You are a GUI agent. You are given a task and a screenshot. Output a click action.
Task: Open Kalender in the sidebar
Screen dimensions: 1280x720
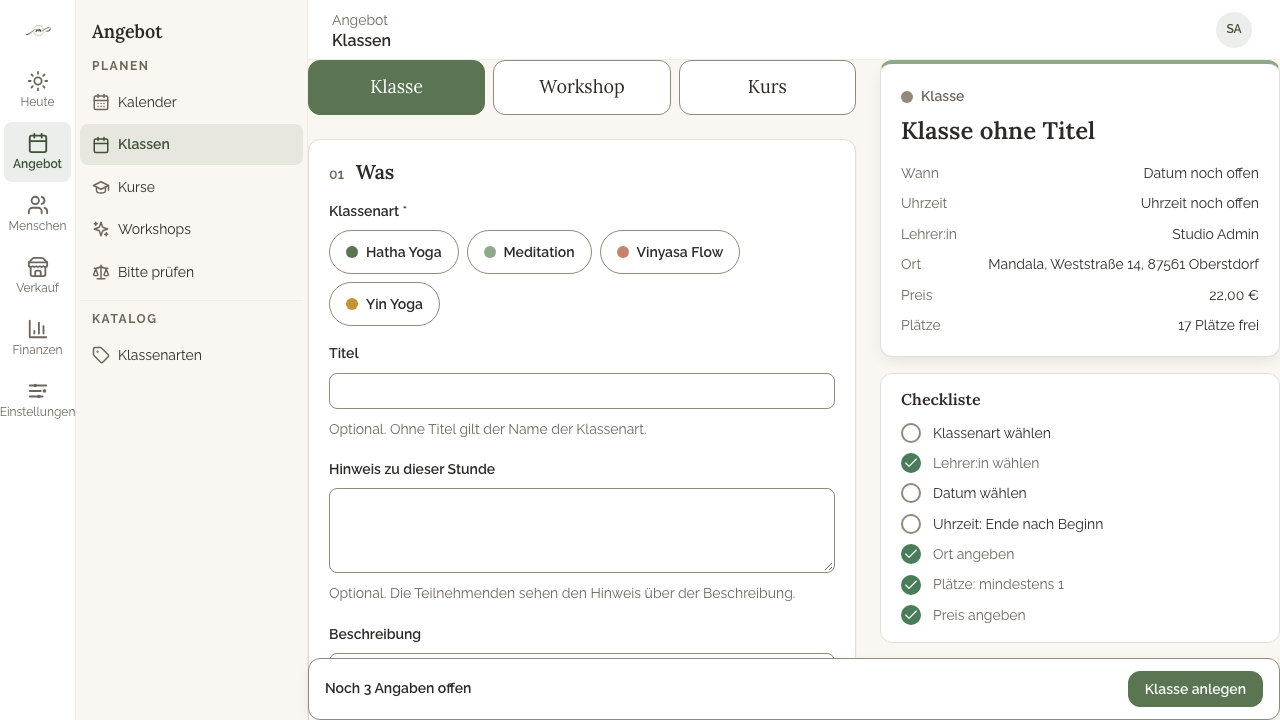191,102
